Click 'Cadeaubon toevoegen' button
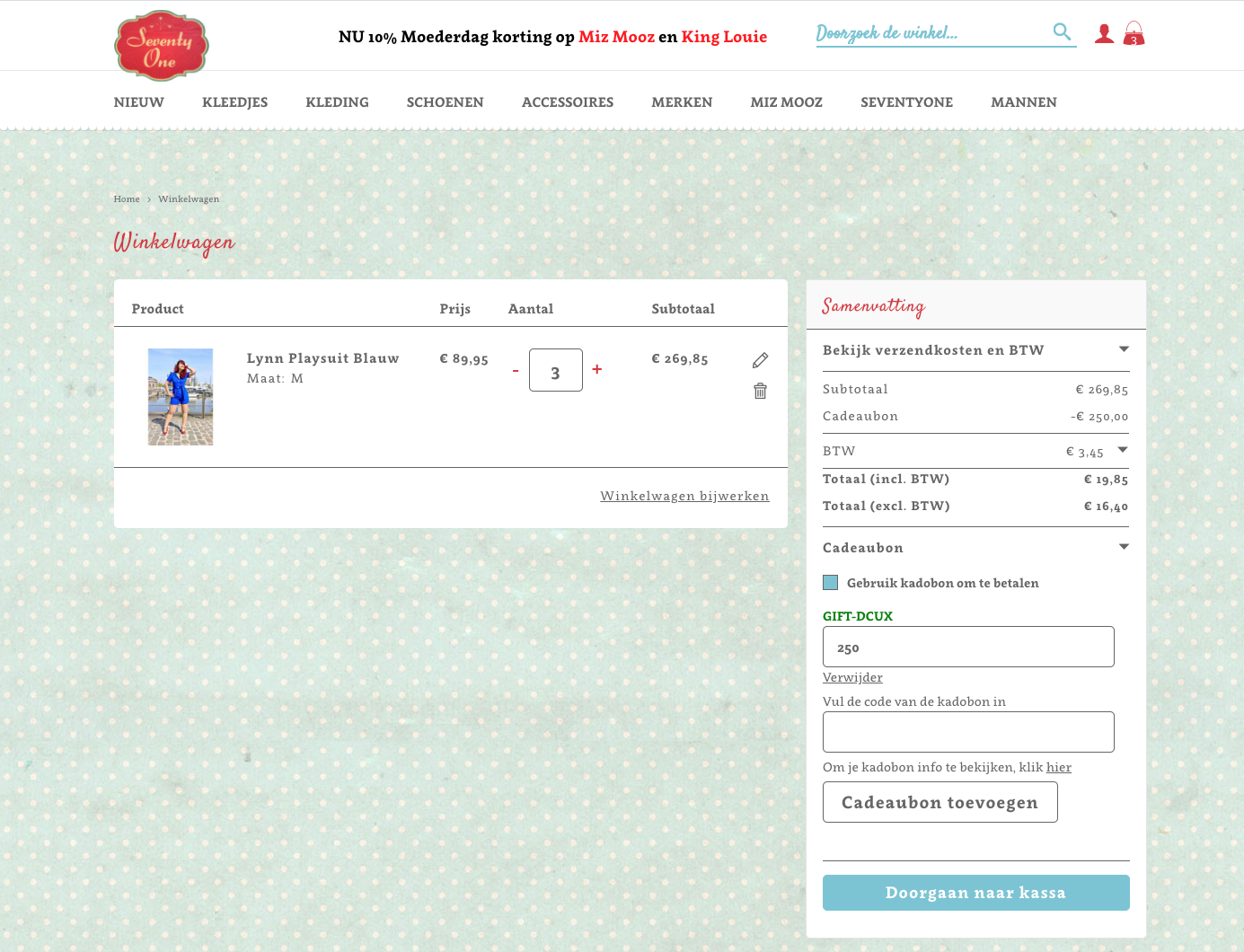This screenshot has height=952, width=1244. 940,802
